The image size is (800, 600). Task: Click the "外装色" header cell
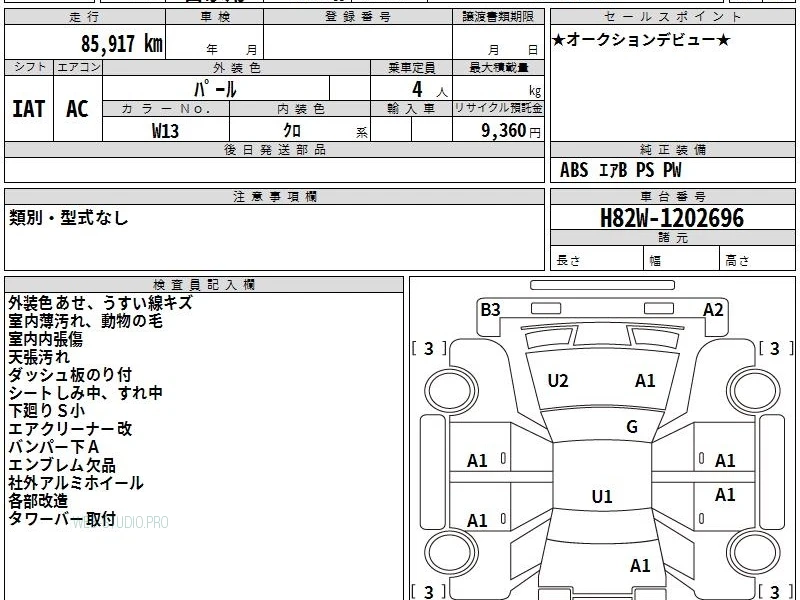coord(237,67)
